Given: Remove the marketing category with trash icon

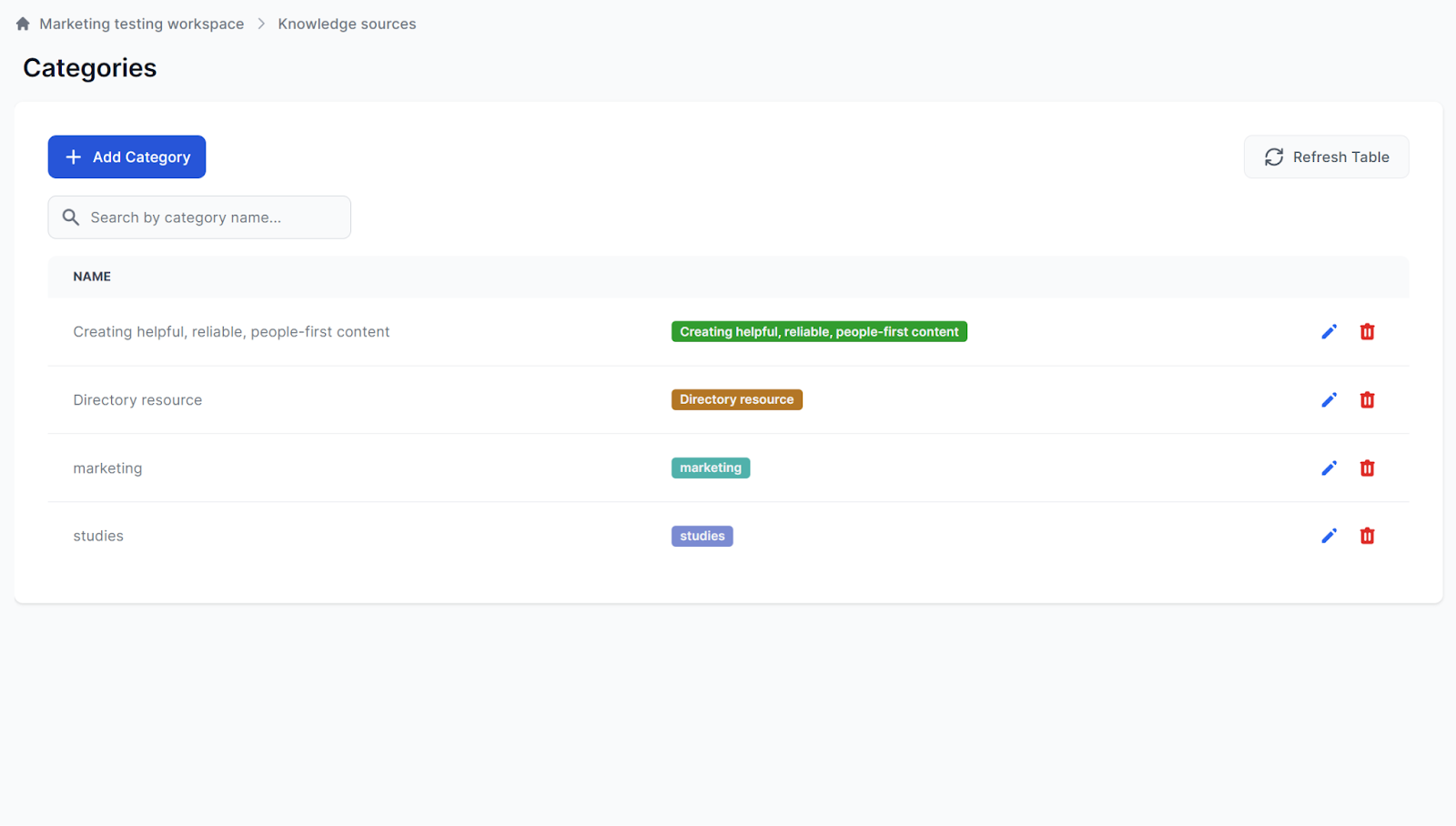Looking at the screenshot, I should click(x=1367, y=468).
